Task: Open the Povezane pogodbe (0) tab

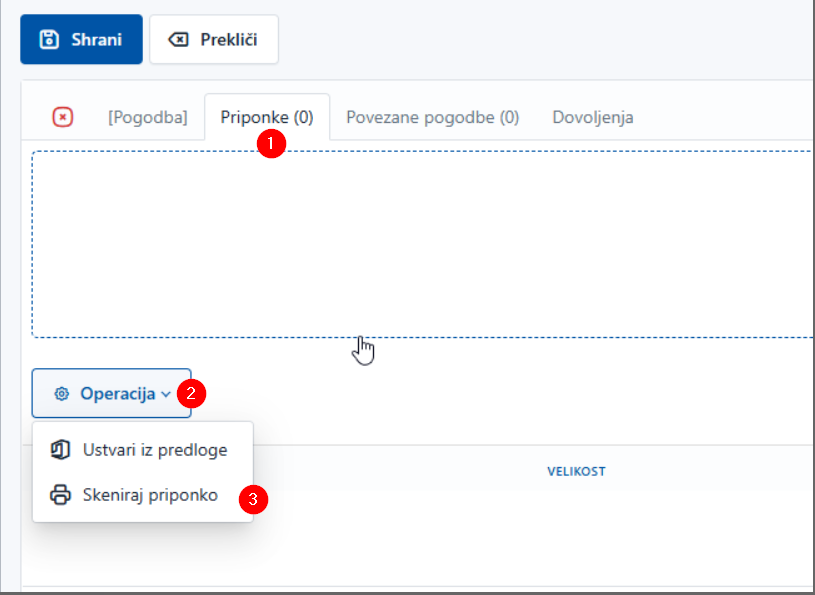Action: 432,117
